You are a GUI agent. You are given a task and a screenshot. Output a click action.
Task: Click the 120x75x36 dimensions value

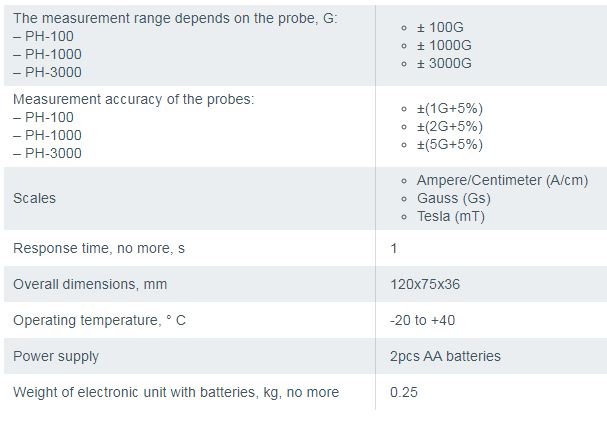pos(425,284)
